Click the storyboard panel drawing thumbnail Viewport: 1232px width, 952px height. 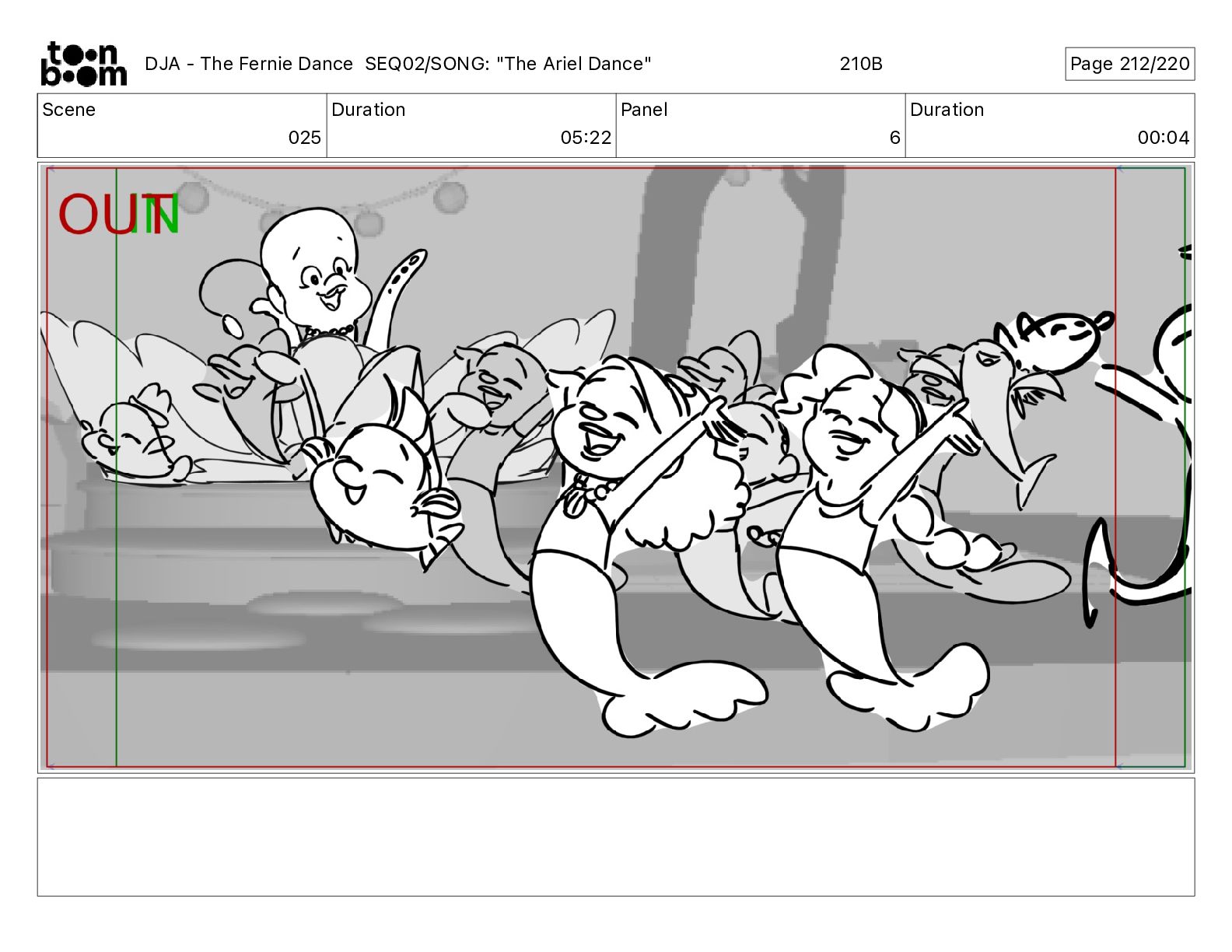coord(616,467)
